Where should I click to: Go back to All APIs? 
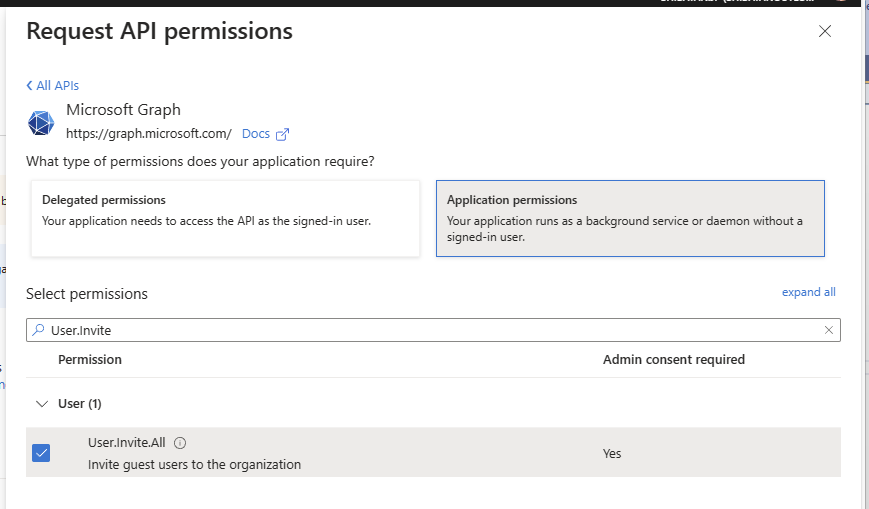pyautogui.click(x=53, y=86)
